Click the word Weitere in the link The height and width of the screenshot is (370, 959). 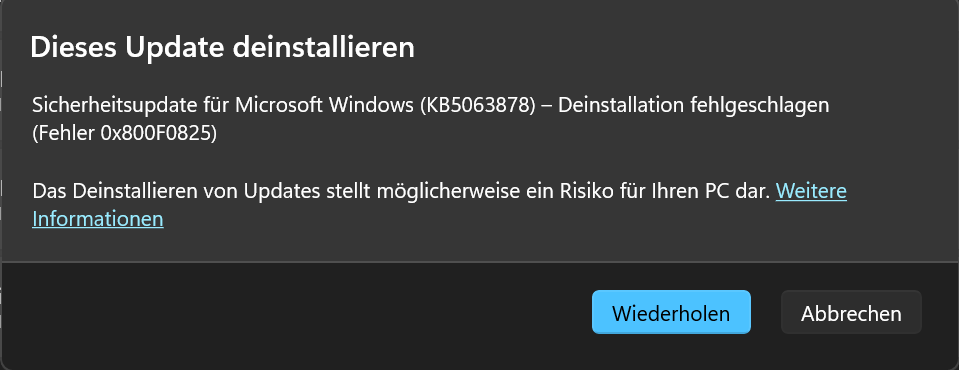pyautogui.click(x=811, y=191)
